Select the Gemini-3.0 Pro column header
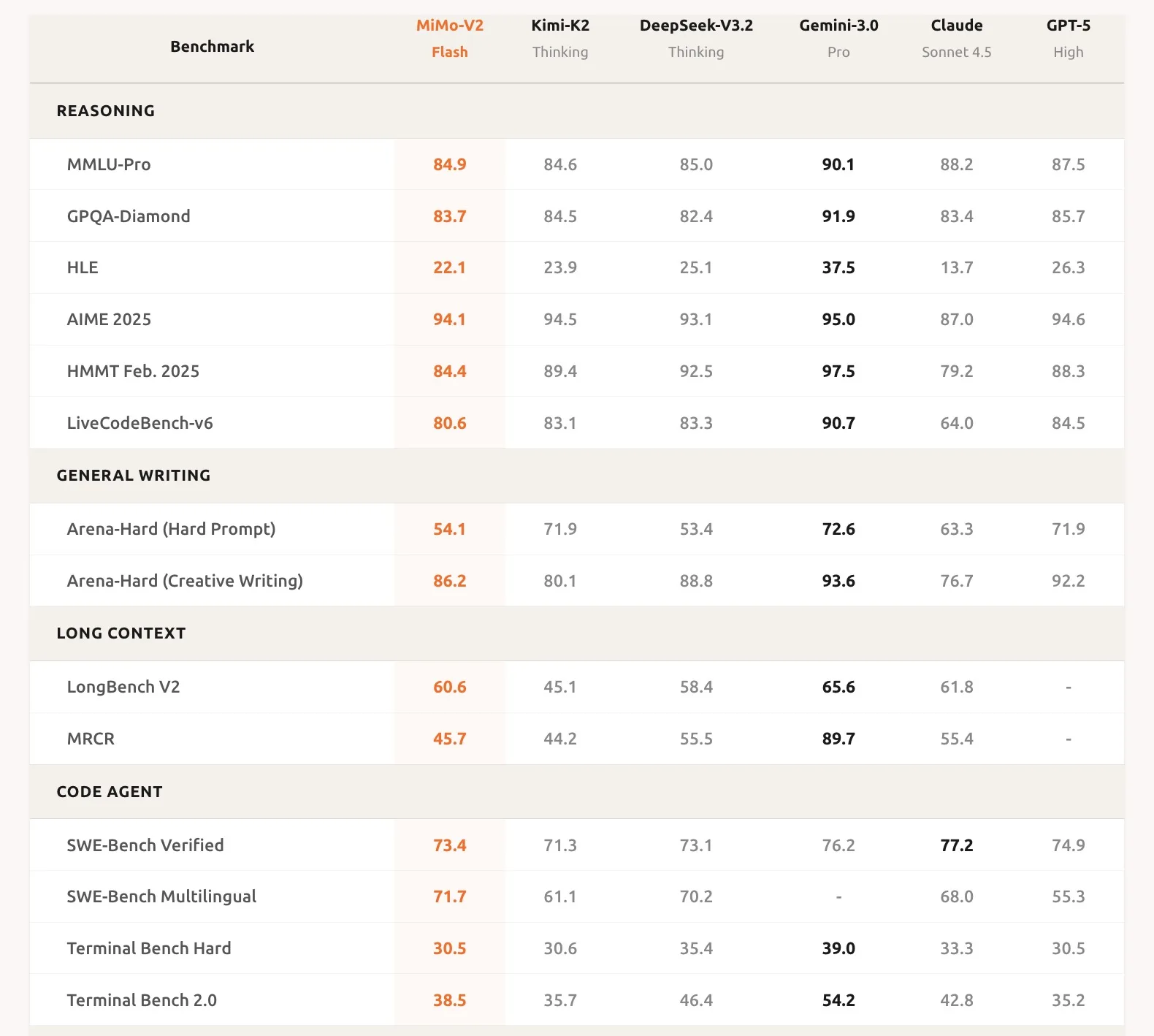Screen dimensions: 1154x1036 coord(838,39)
